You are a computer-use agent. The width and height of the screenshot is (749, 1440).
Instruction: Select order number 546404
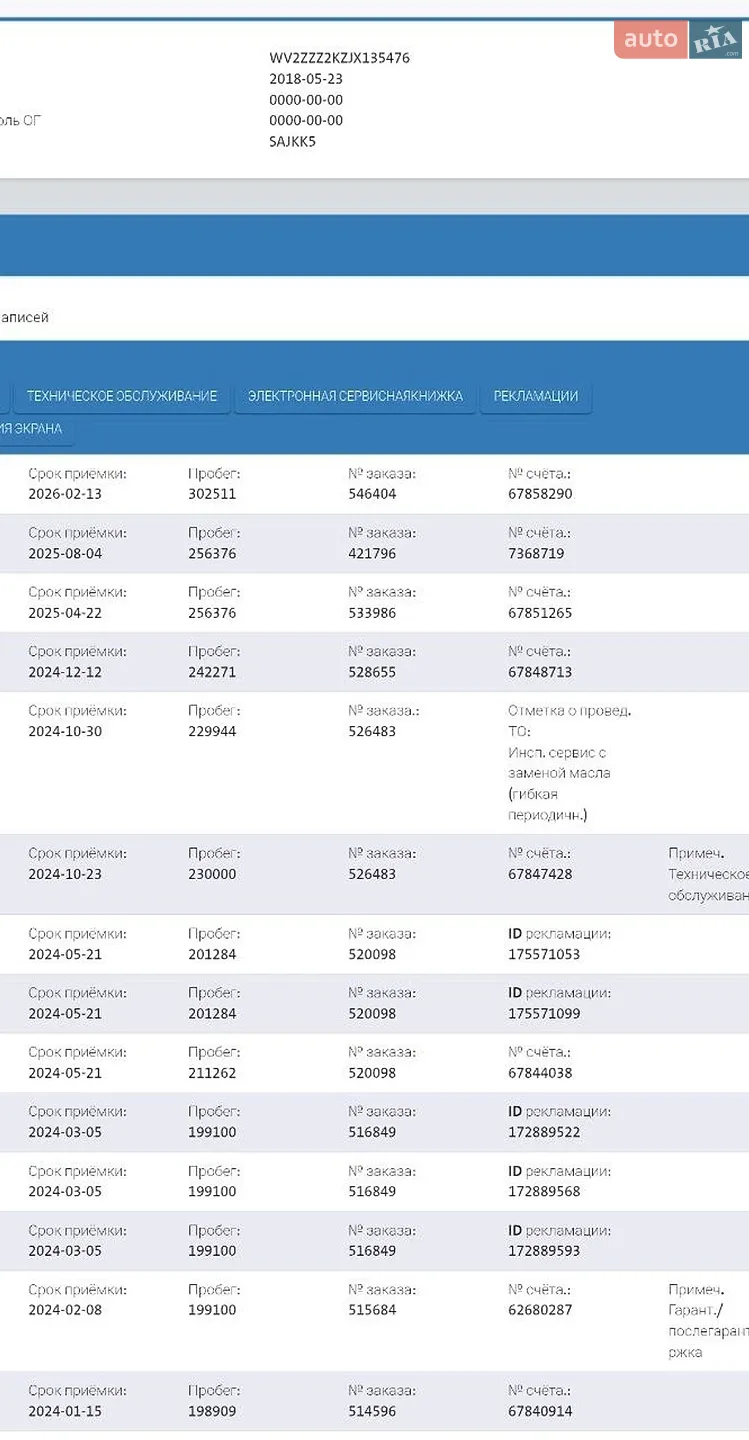[x=372, y=494]
